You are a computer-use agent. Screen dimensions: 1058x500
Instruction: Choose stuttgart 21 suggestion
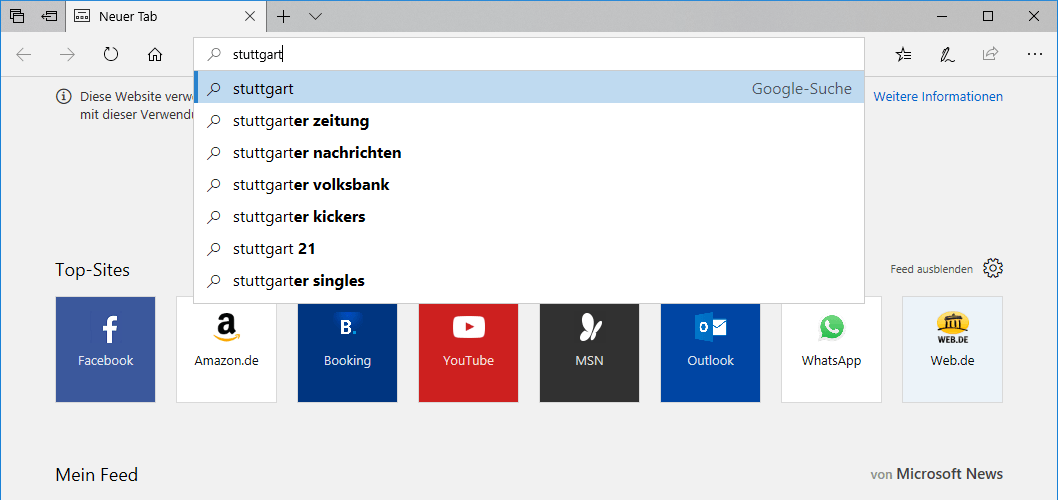click(x=528, y=248)
